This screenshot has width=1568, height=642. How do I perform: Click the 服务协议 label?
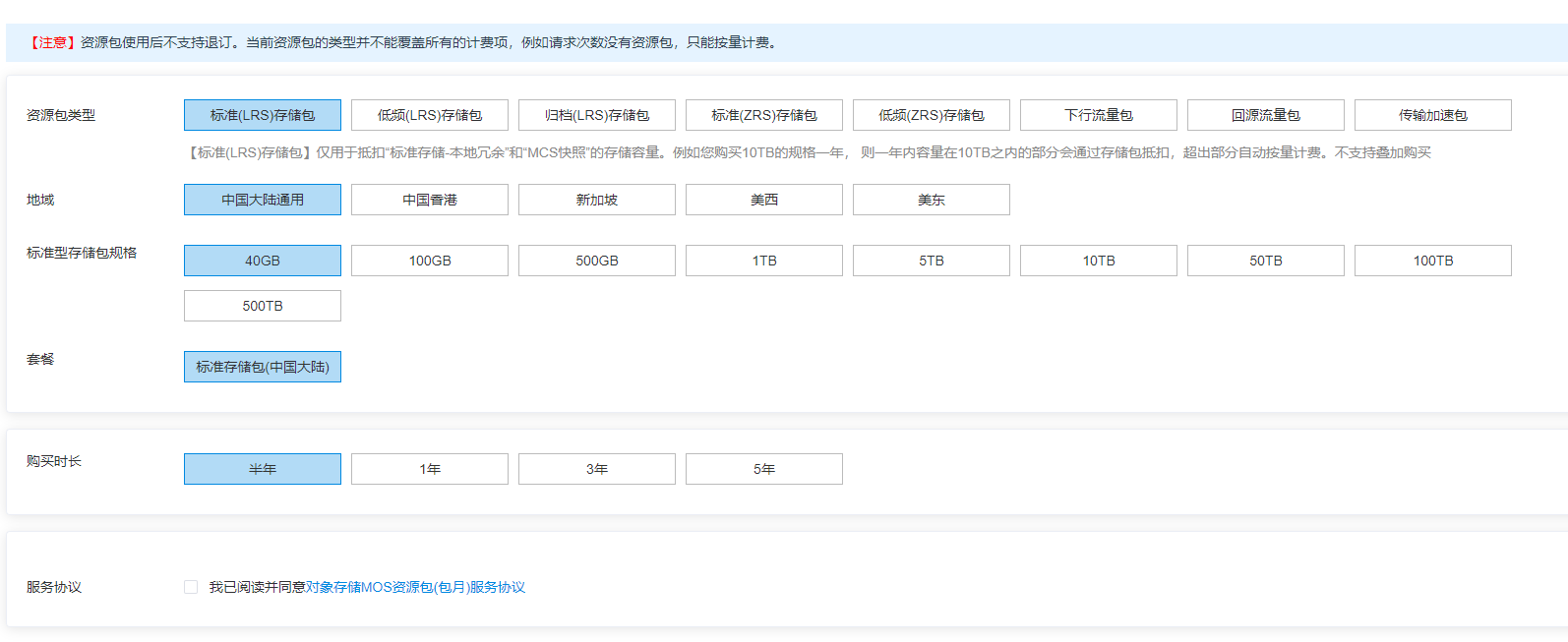[x=54, y=587]
